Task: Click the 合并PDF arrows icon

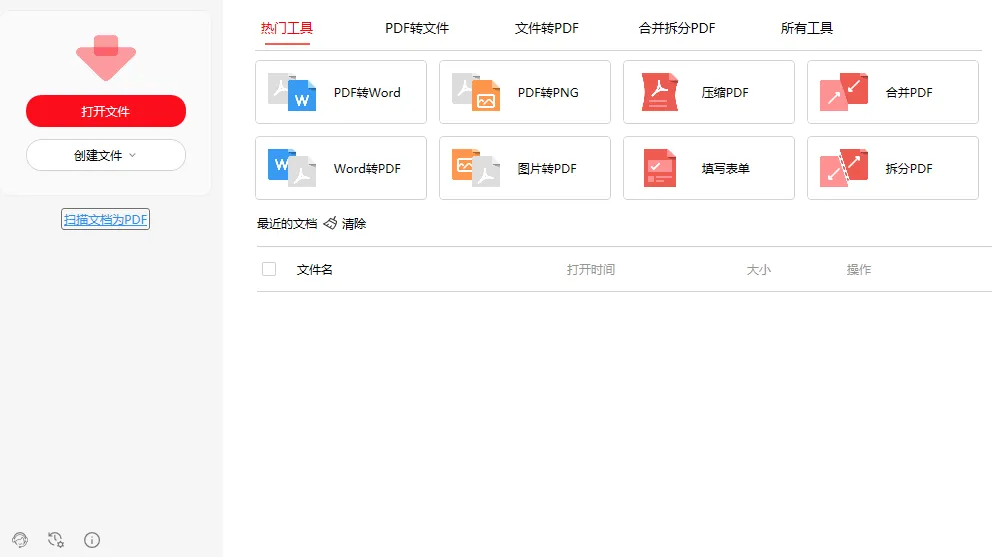Action: tap(844, 92)
